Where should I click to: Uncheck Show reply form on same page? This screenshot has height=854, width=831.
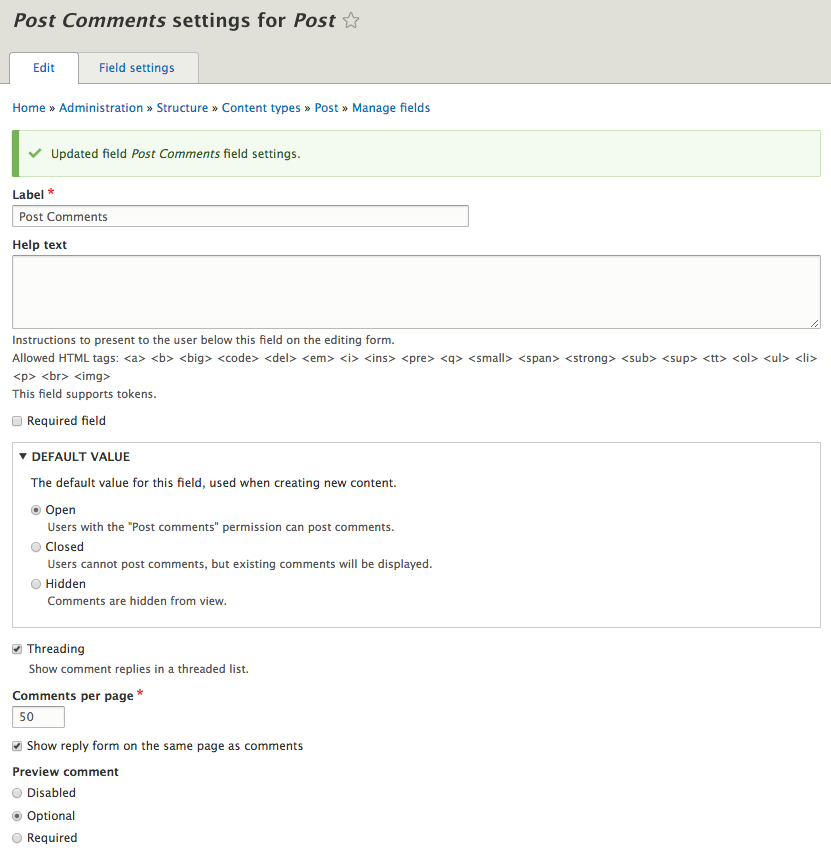[17, 746]
